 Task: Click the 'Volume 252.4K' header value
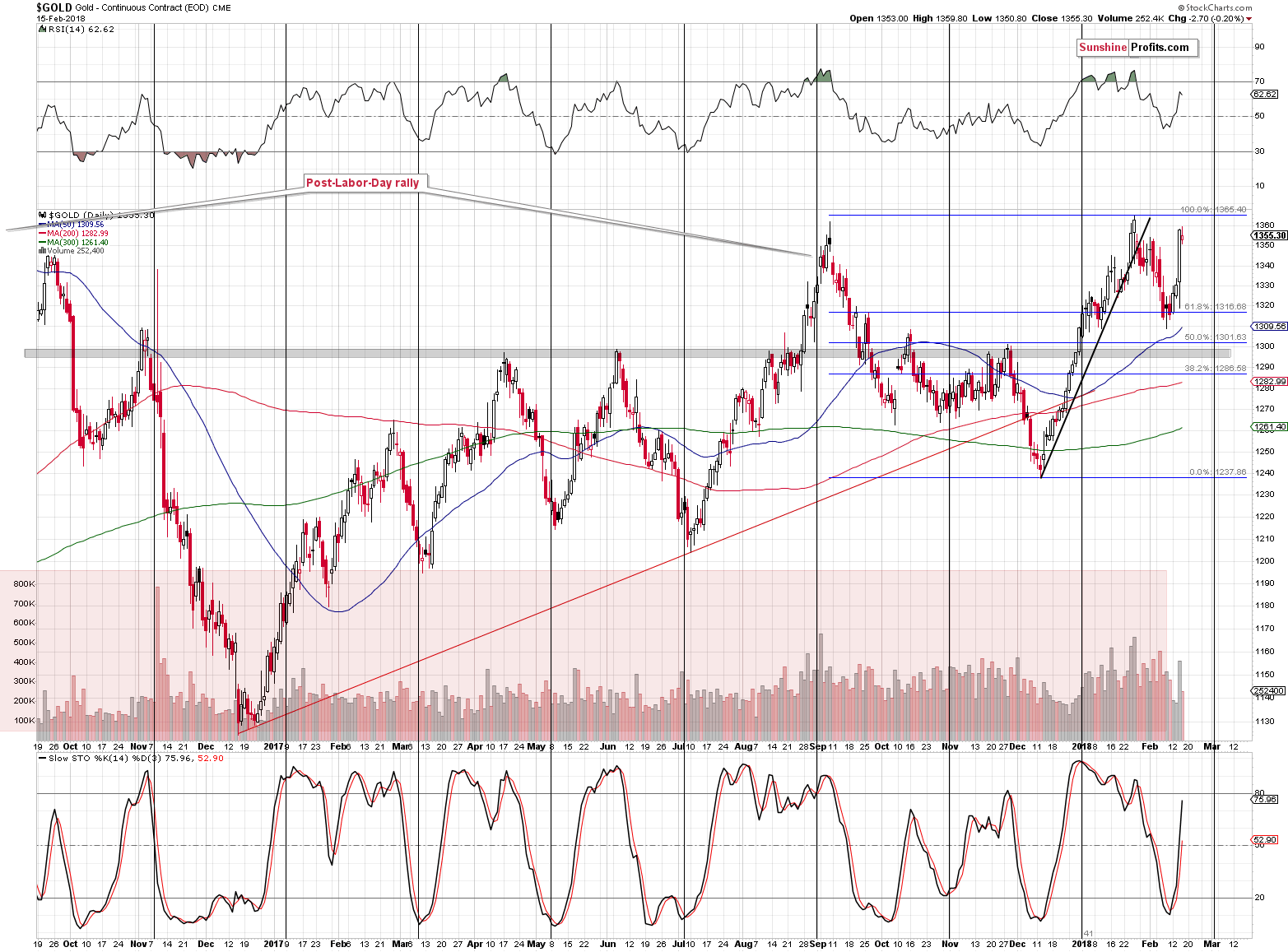[1130, 18]
